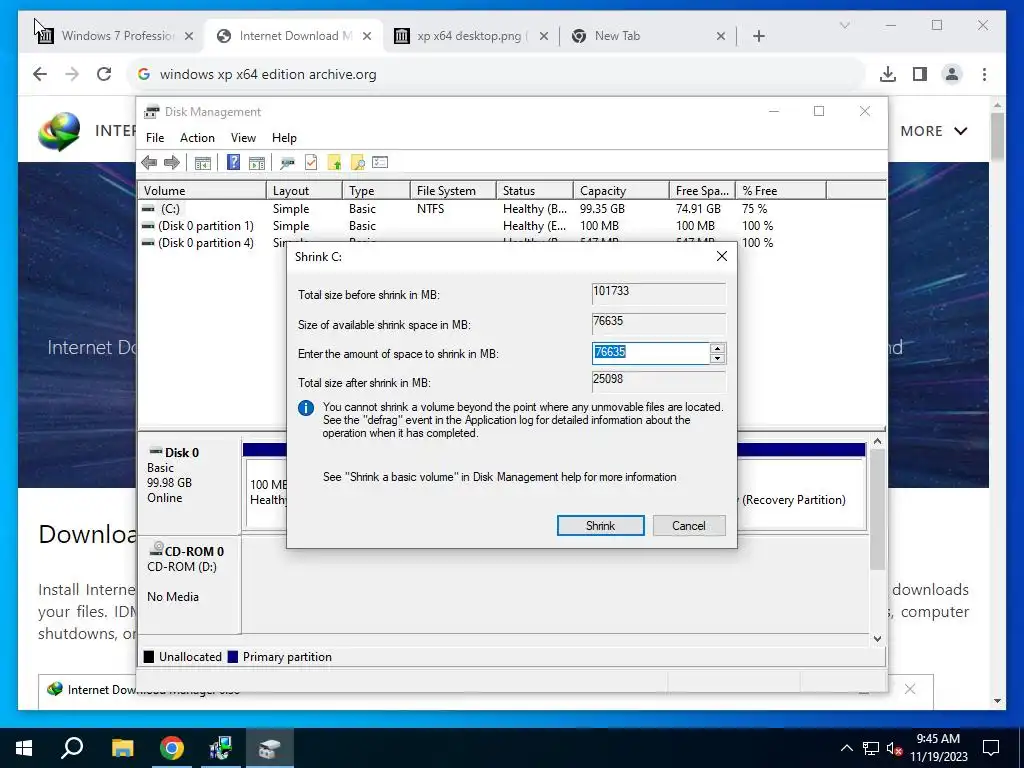Open the browser three-dot menu
1024x768 pixels.
click(984, 74)
